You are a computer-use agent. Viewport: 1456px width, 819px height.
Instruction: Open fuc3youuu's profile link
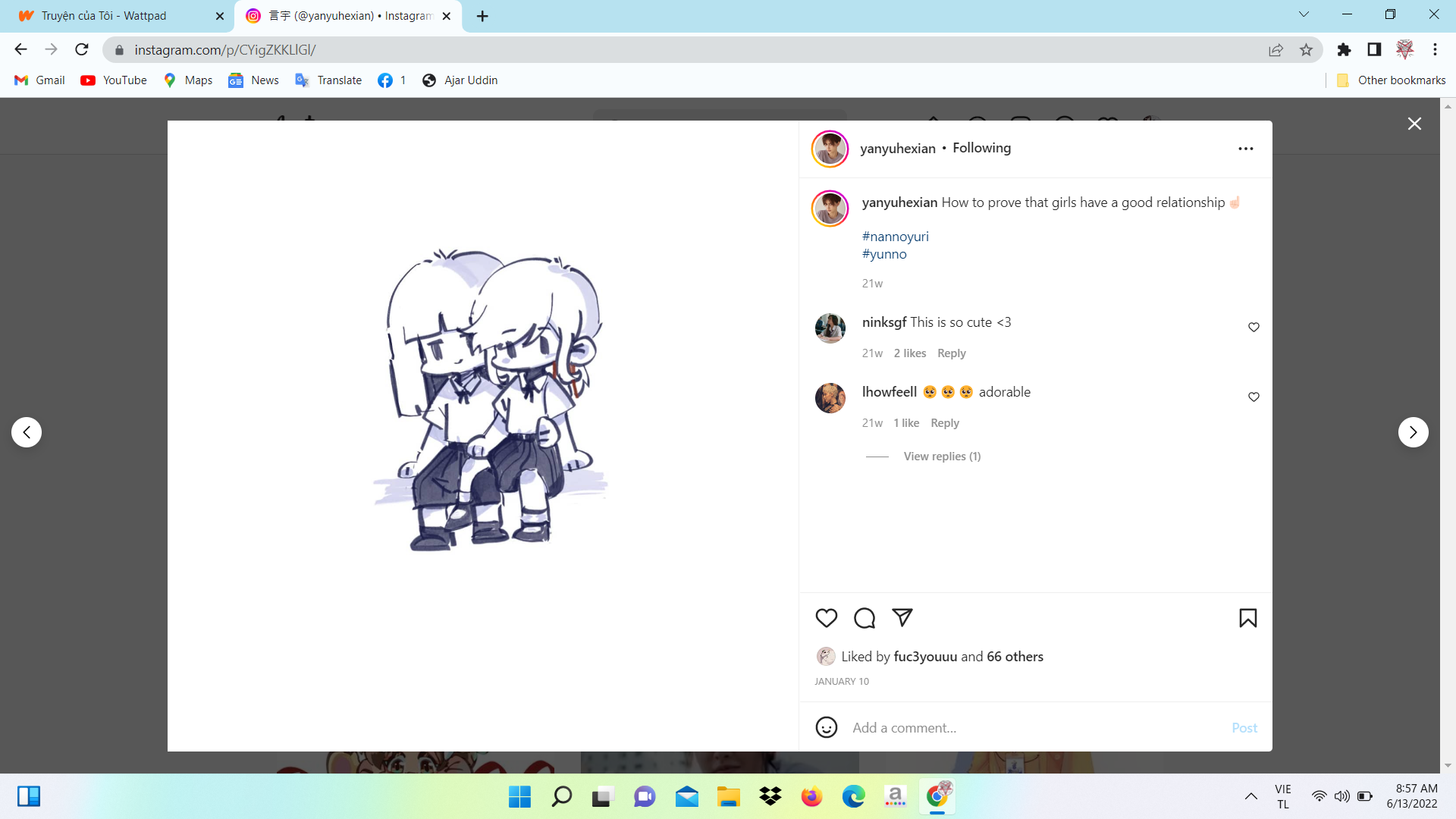pos(925,657)
